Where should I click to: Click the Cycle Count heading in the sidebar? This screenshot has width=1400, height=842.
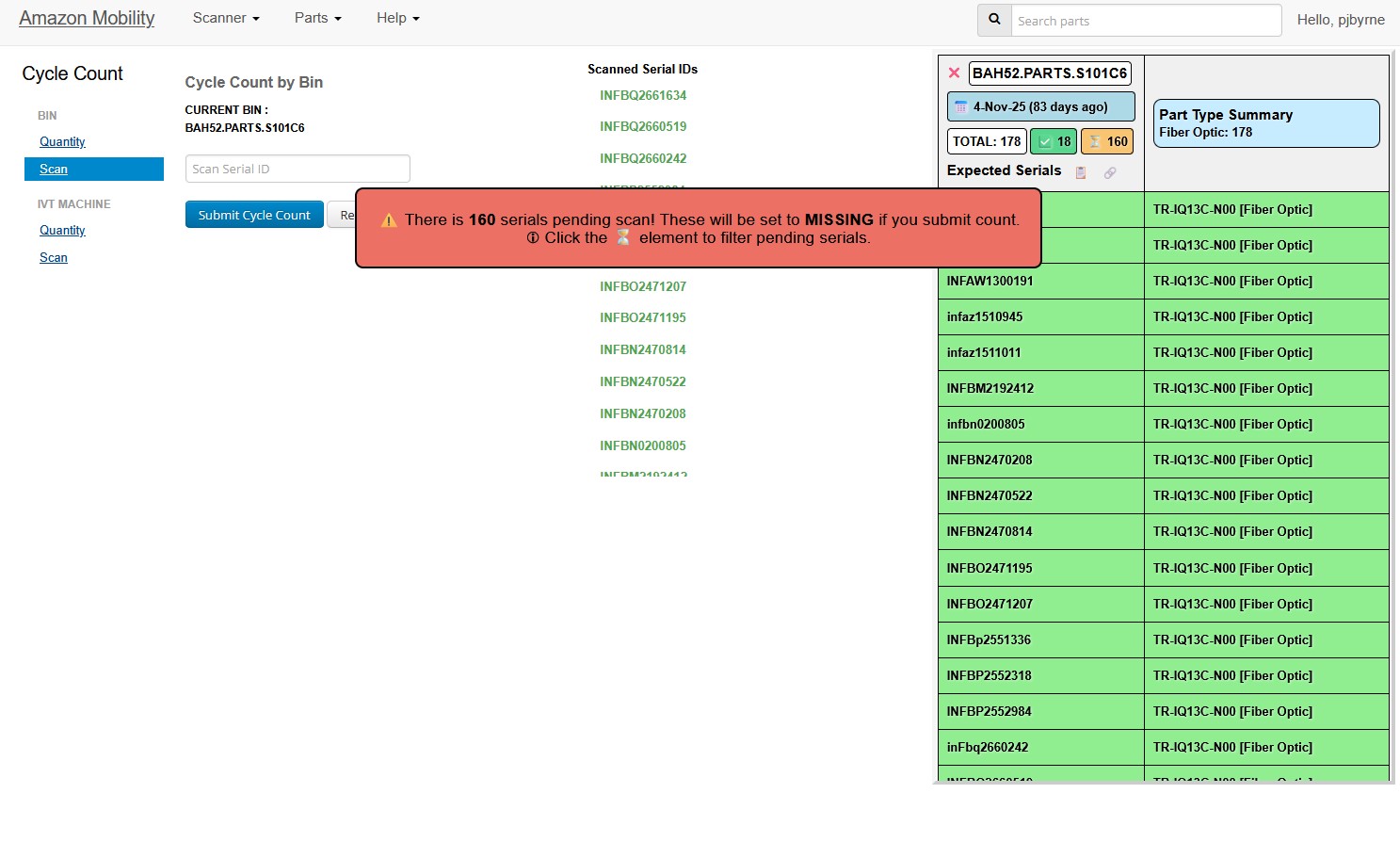click(72, 73)
